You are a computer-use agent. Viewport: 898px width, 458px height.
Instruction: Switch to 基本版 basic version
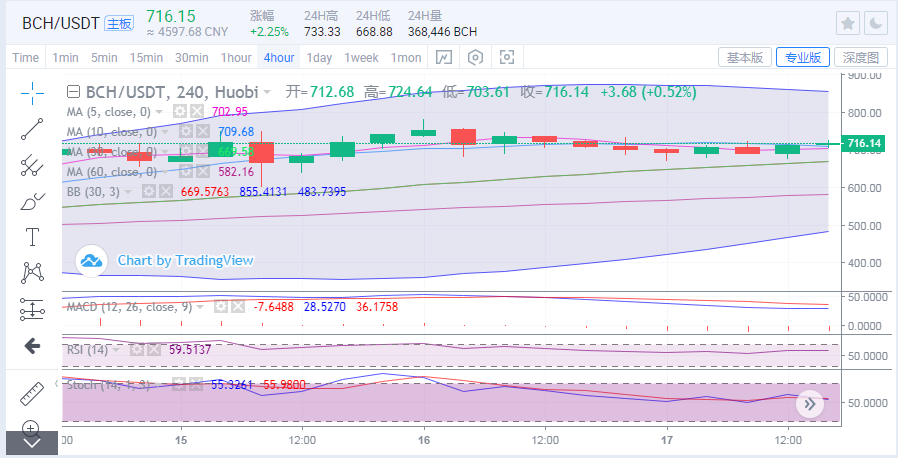click(x=745, y=57)
